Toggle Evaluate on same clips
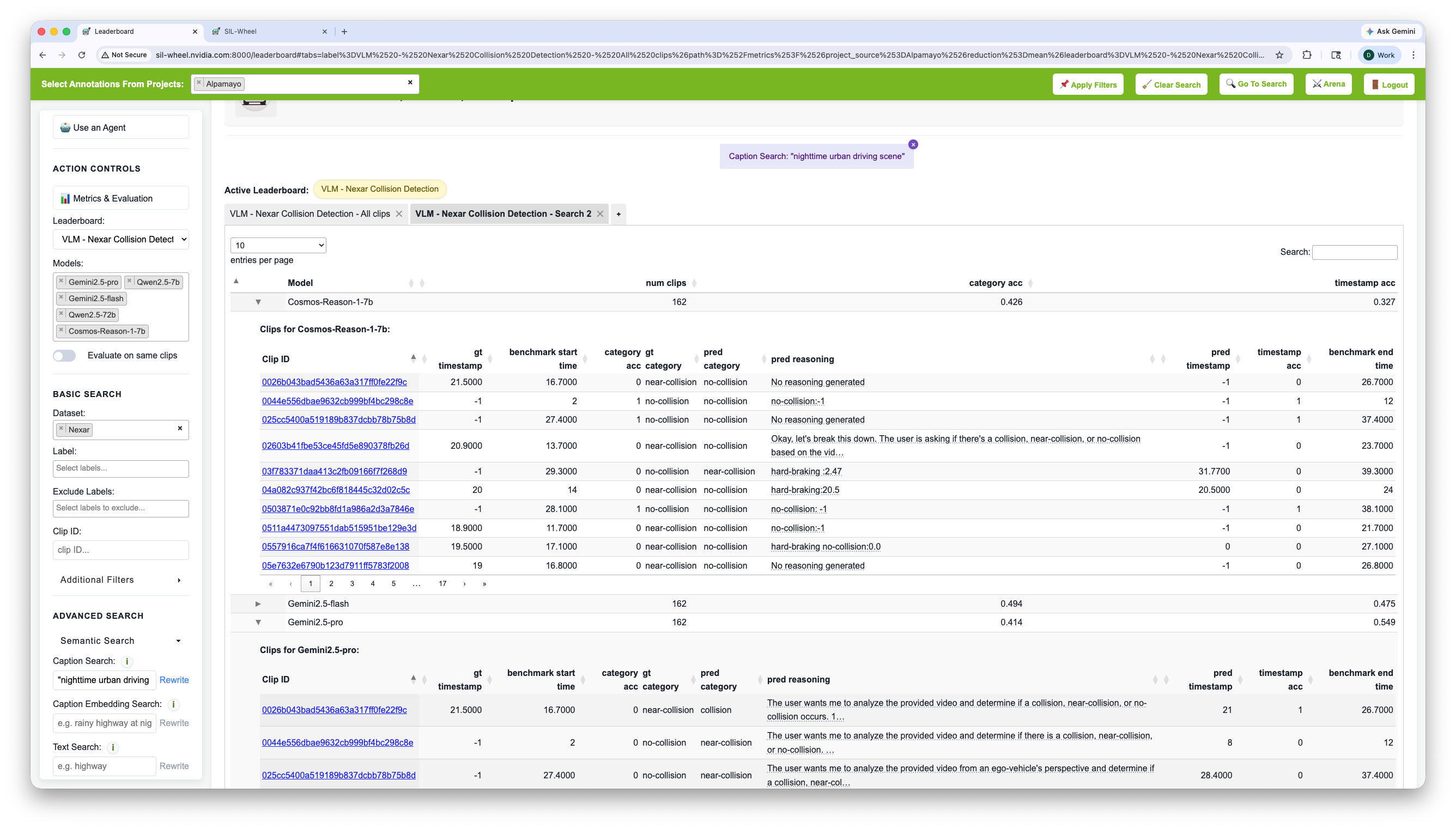Screen dimensions: 1456x829 coord(64,356)
